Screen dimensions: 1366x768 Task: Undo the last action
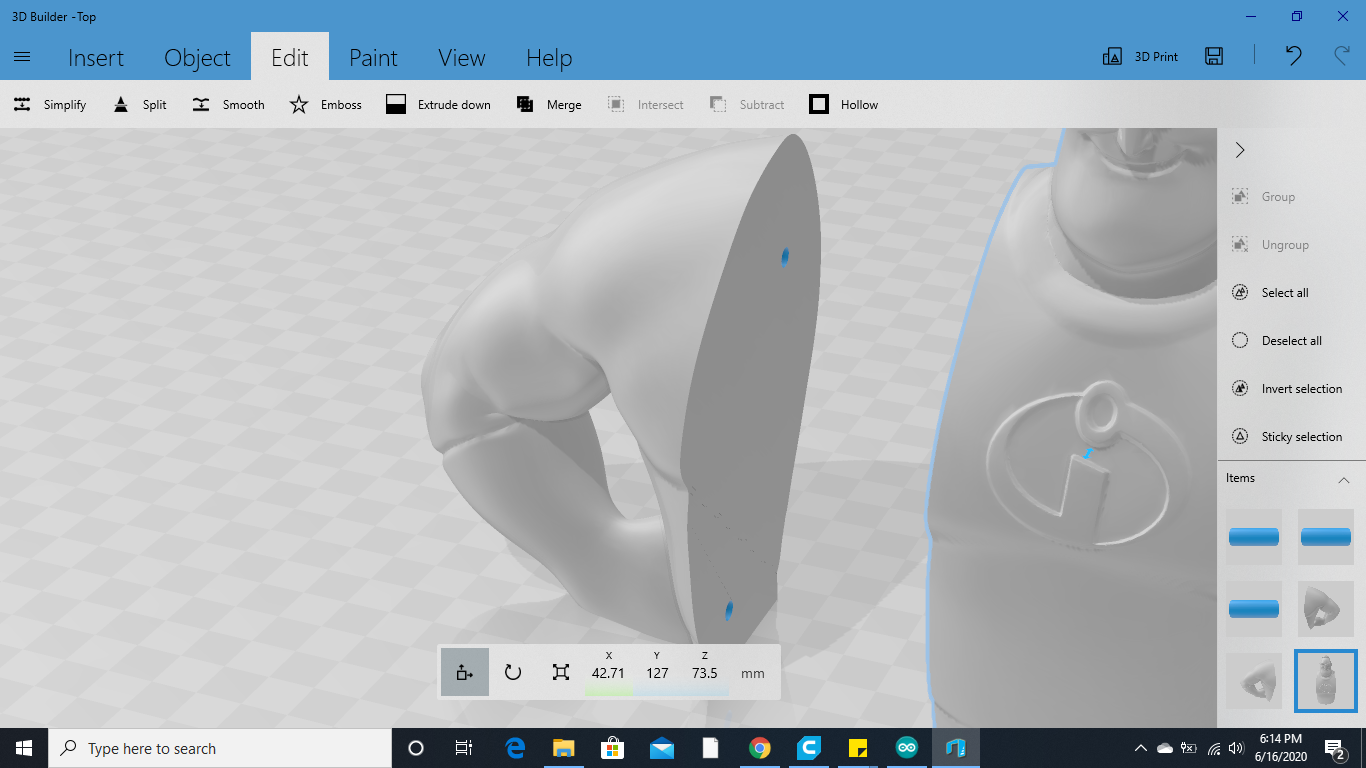(1292, 57)
